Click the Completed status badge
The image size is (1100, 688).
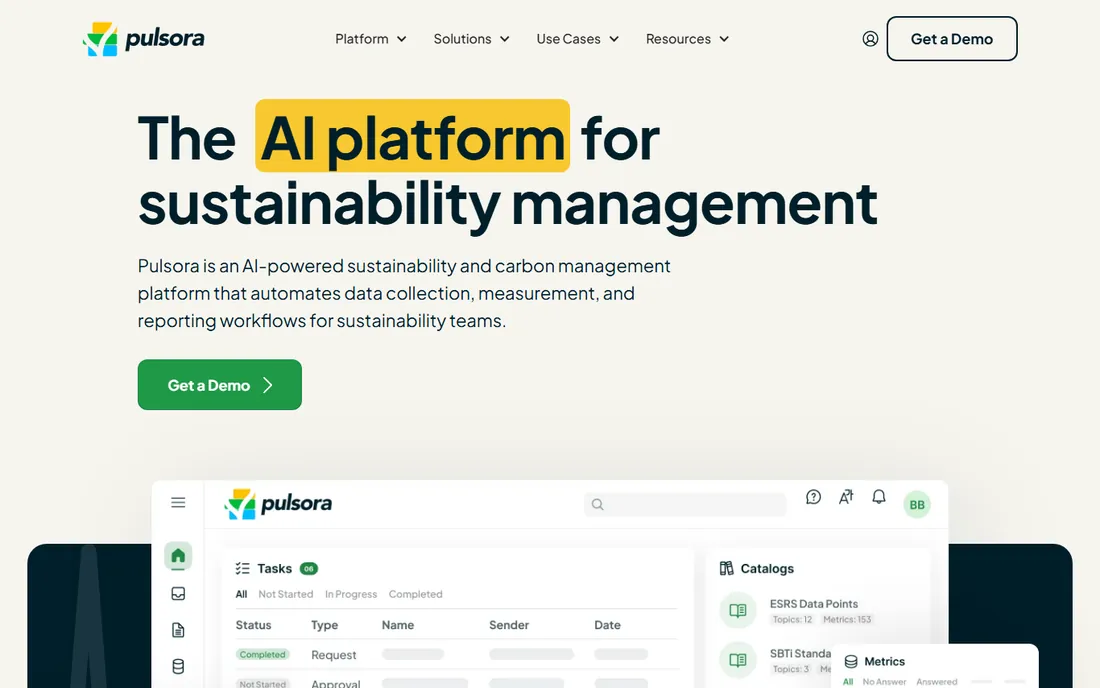click(262, 654)
